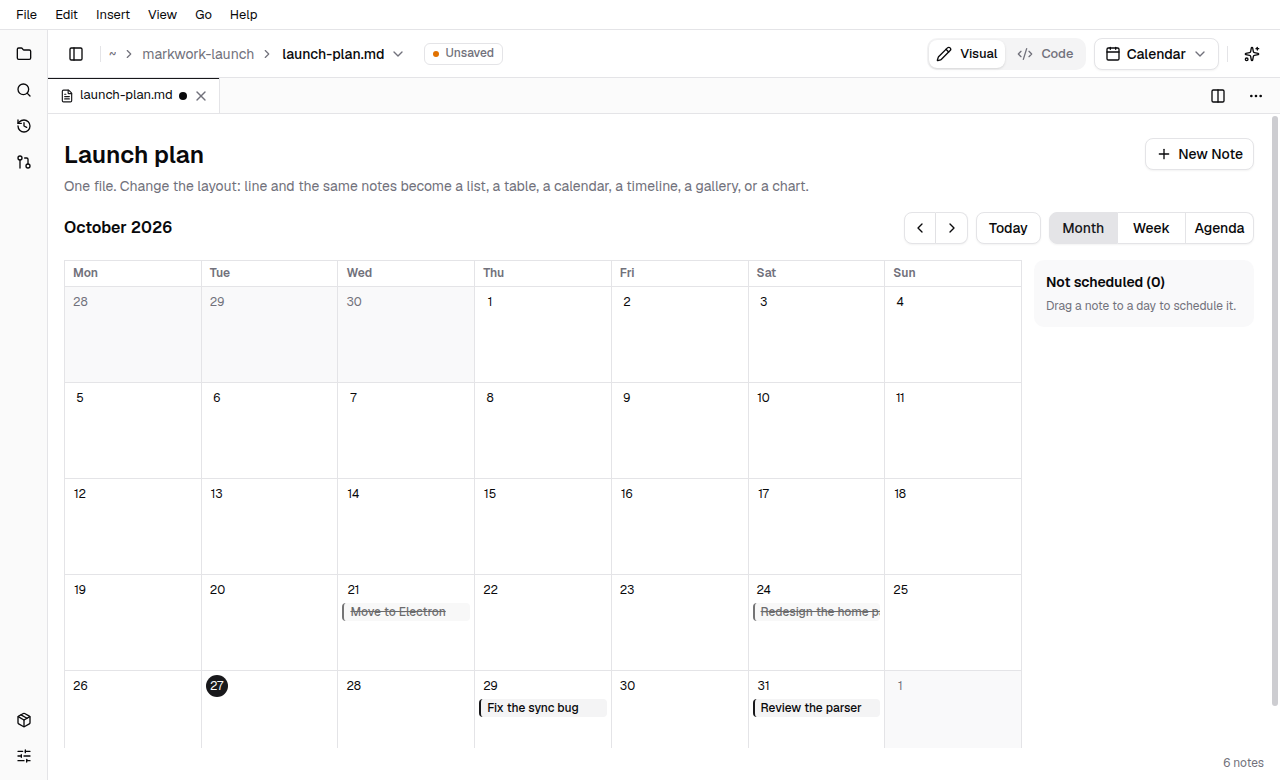Open the more options ellipsis icon

[1256, 96]
